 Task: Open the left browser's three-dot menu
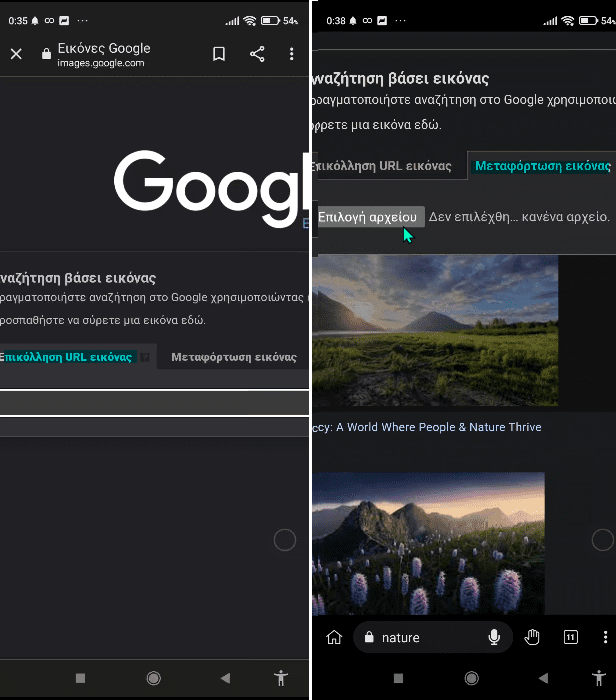pyautogui.click(x=291, y=54)
